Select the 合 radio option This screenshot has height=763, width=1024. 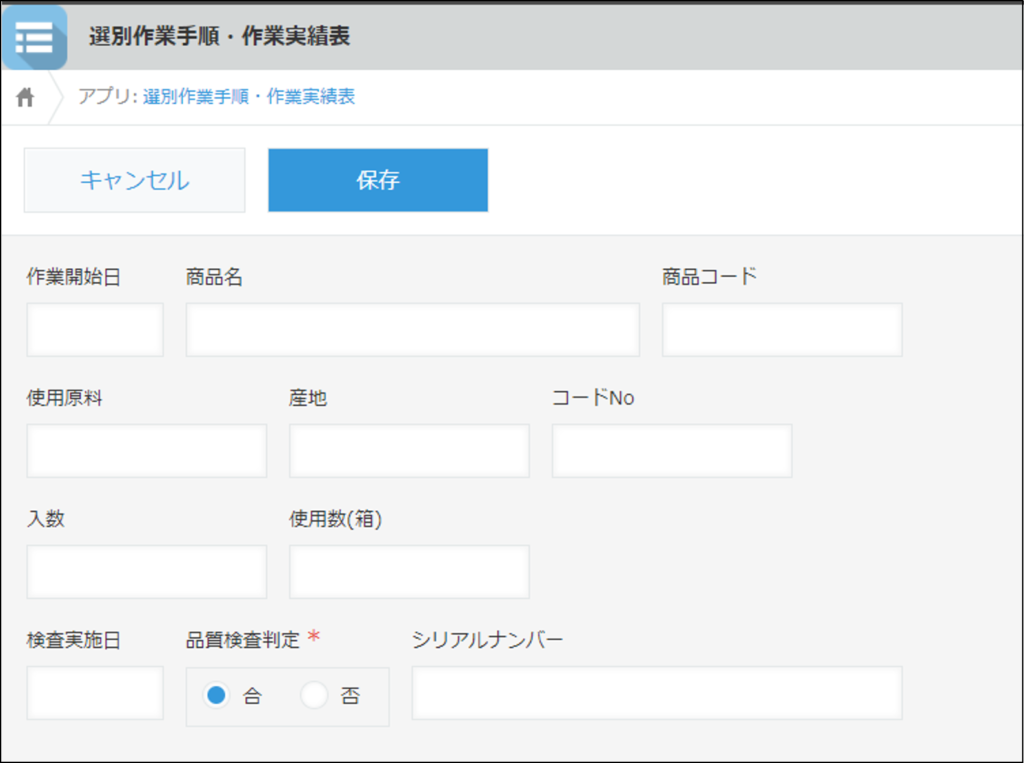tap(216, 696)
